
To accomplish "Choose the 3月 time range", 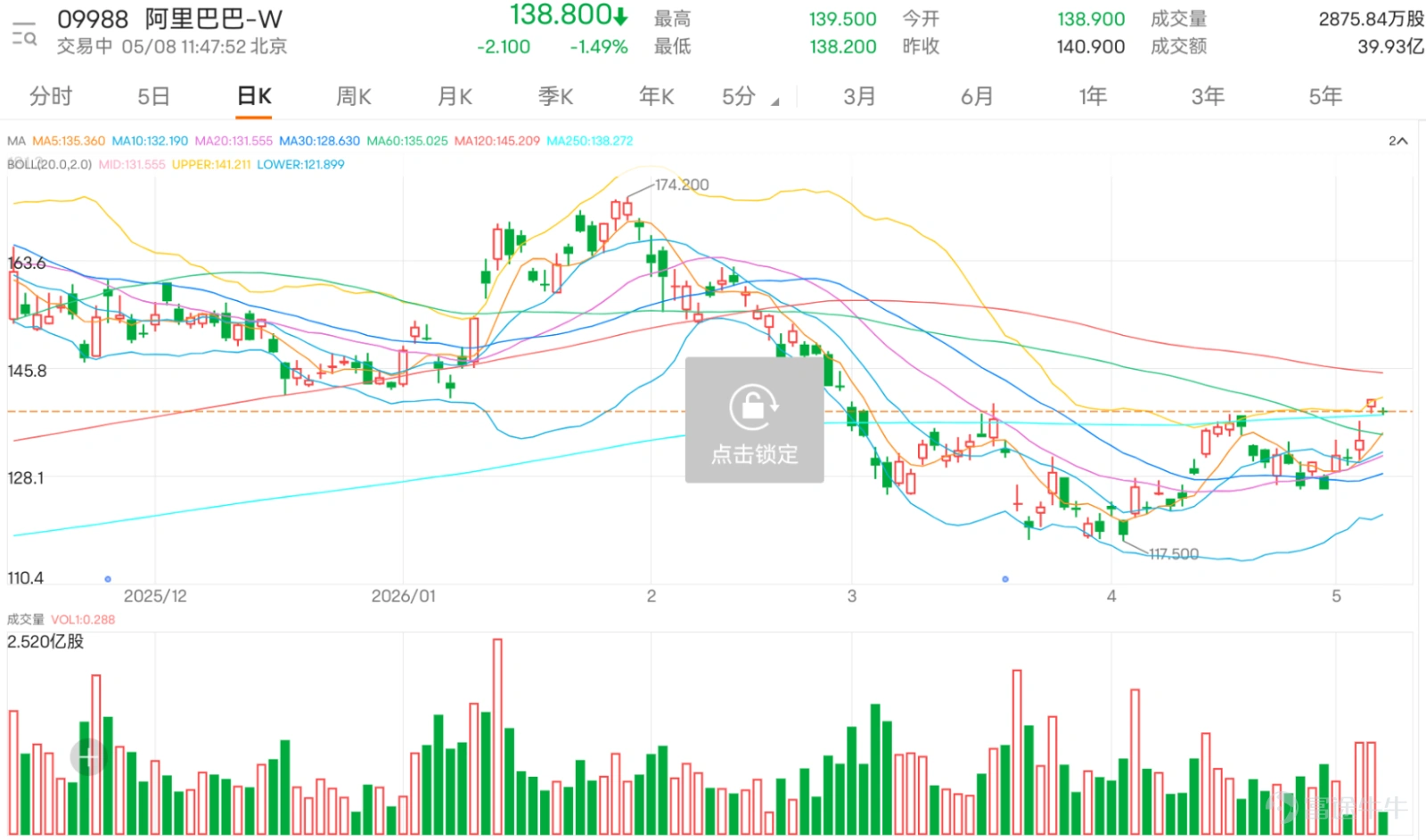I will [x=859, y=96].
